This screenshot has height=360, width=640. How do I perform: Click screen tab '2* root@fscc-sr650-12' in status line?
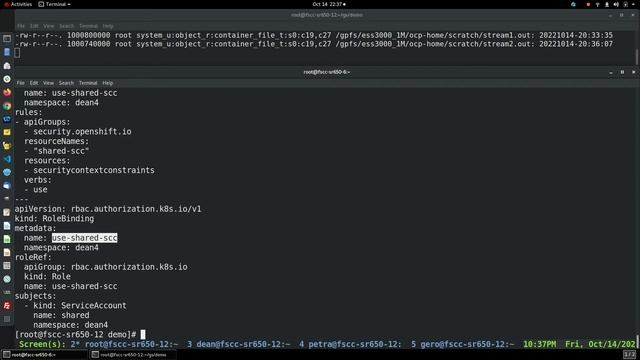coord(124,344)
